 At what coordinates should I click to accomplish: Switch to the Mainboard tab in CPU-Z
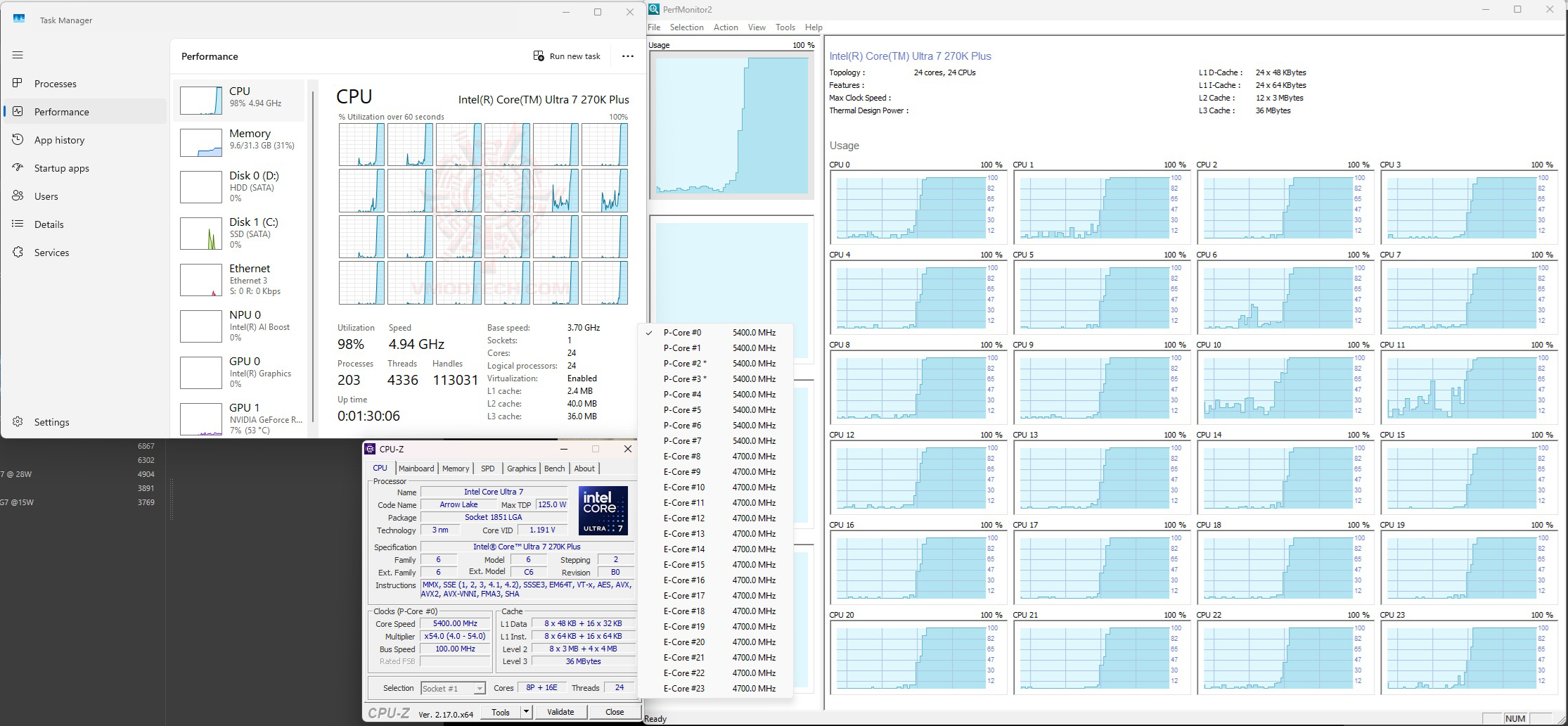click(416, 469)
